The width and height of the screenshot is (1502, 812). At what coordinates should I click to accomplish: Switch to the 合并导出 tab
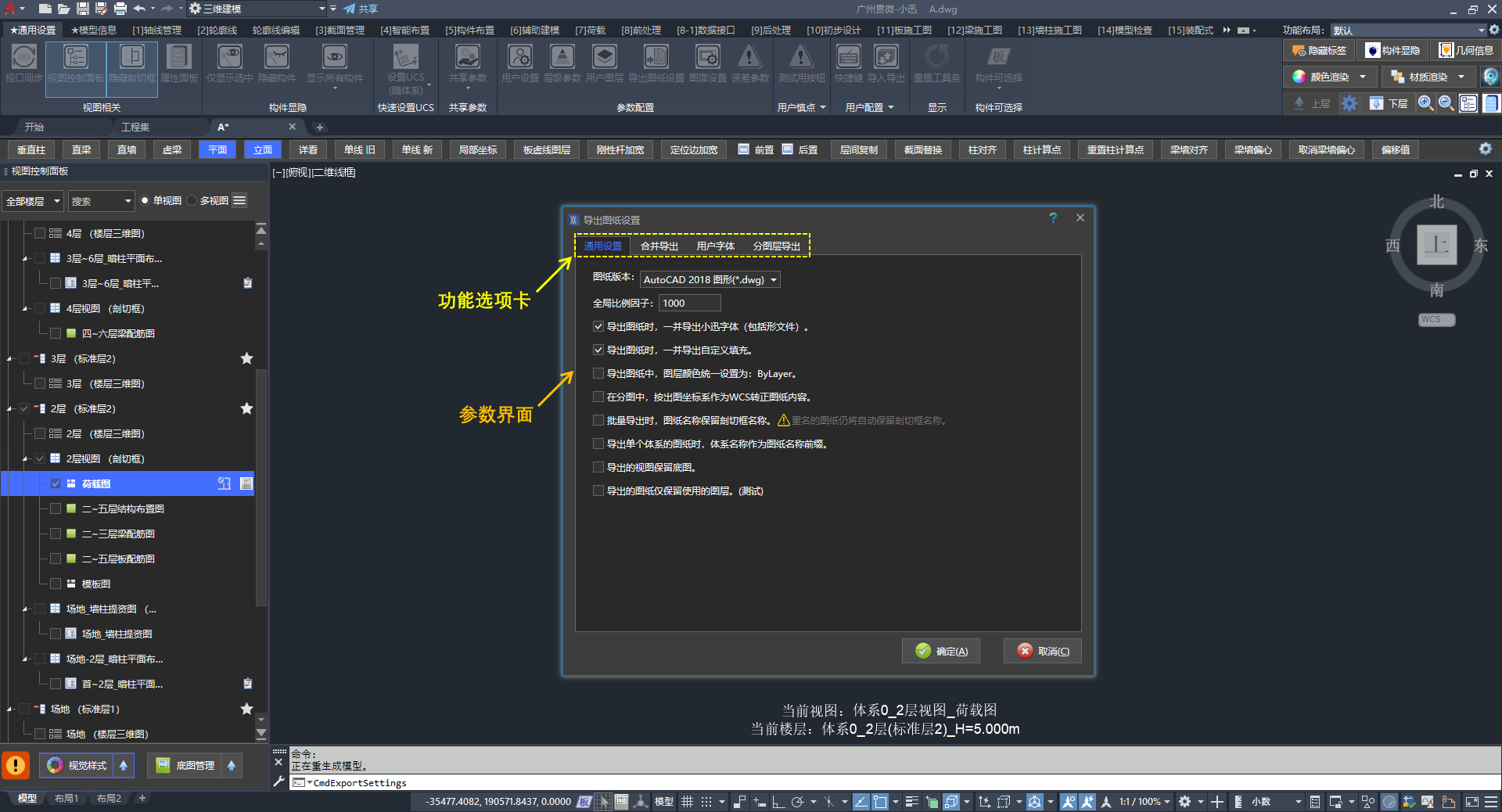pos(659,246)
